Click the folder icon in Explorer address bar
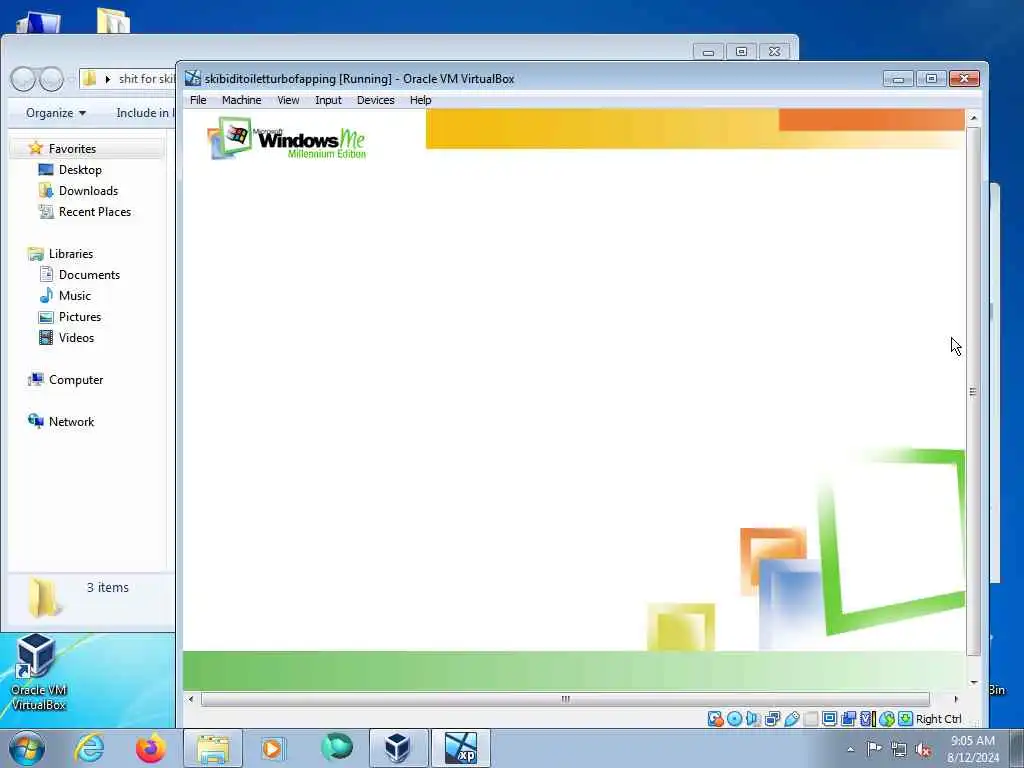This screenshot has width=1024, height=768. tap(90, 78)
